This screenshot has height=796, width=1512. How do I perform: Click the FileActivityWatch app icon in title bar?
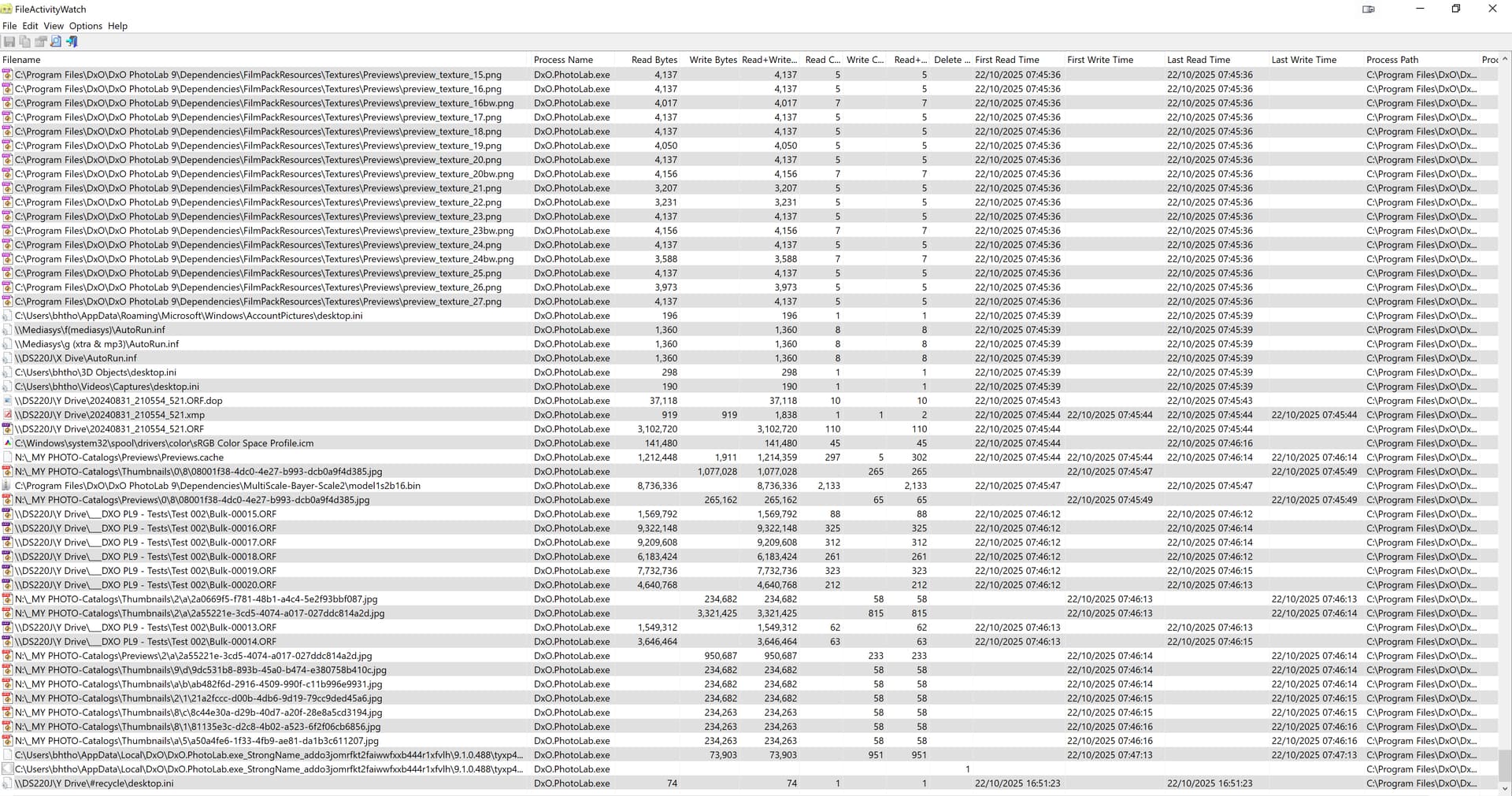click(7, 9)
